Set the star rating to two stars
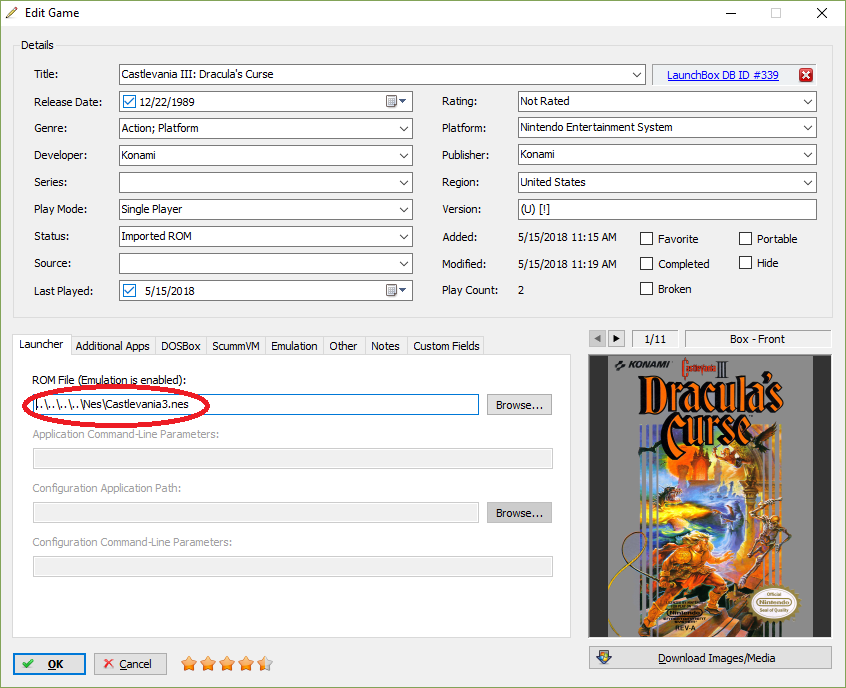Viewport: 846px width, 688px height. tap(208, 664)
